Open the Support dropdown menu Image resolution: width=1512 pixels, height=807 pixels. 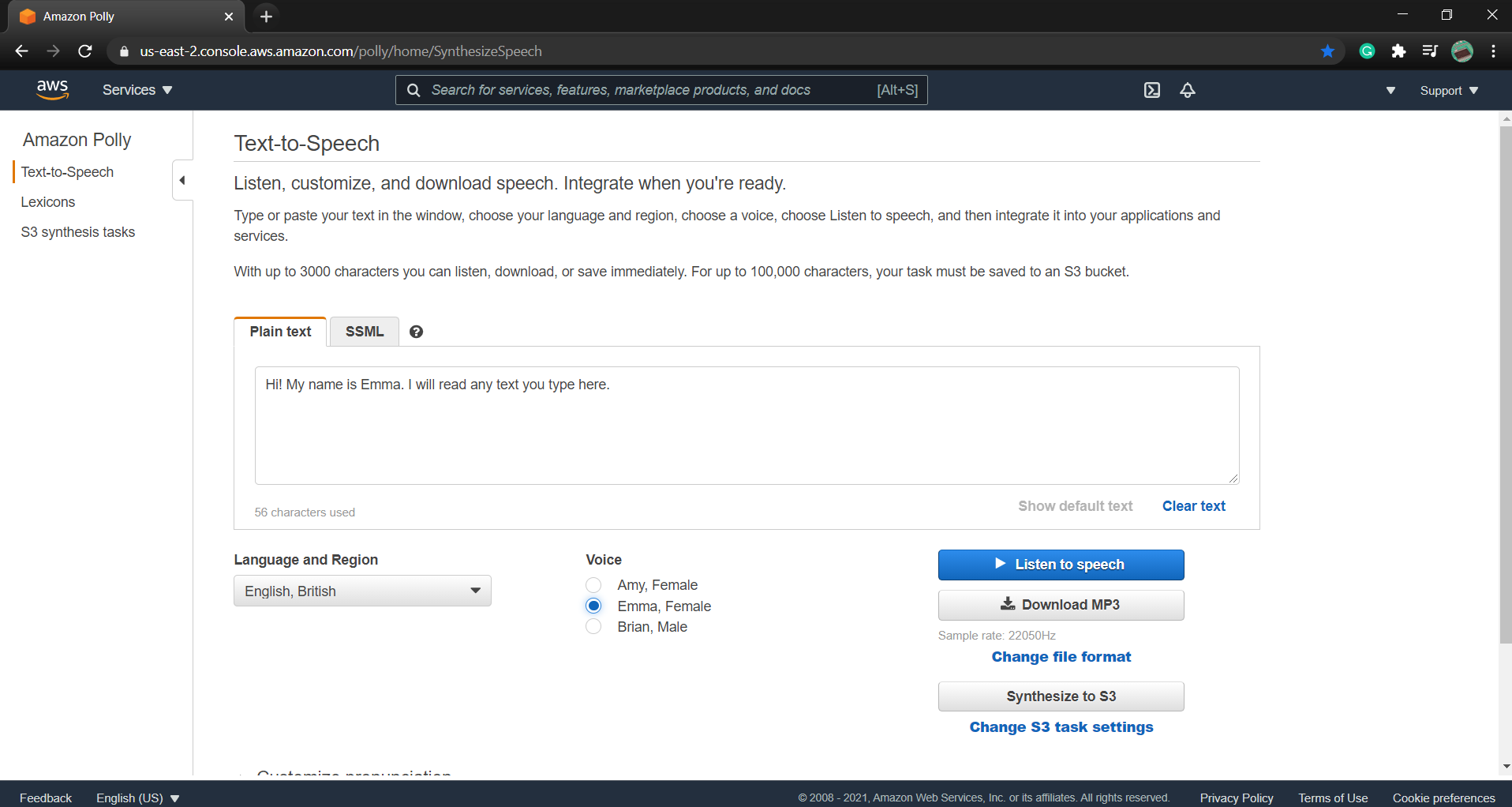click(x=1449, y=91)
